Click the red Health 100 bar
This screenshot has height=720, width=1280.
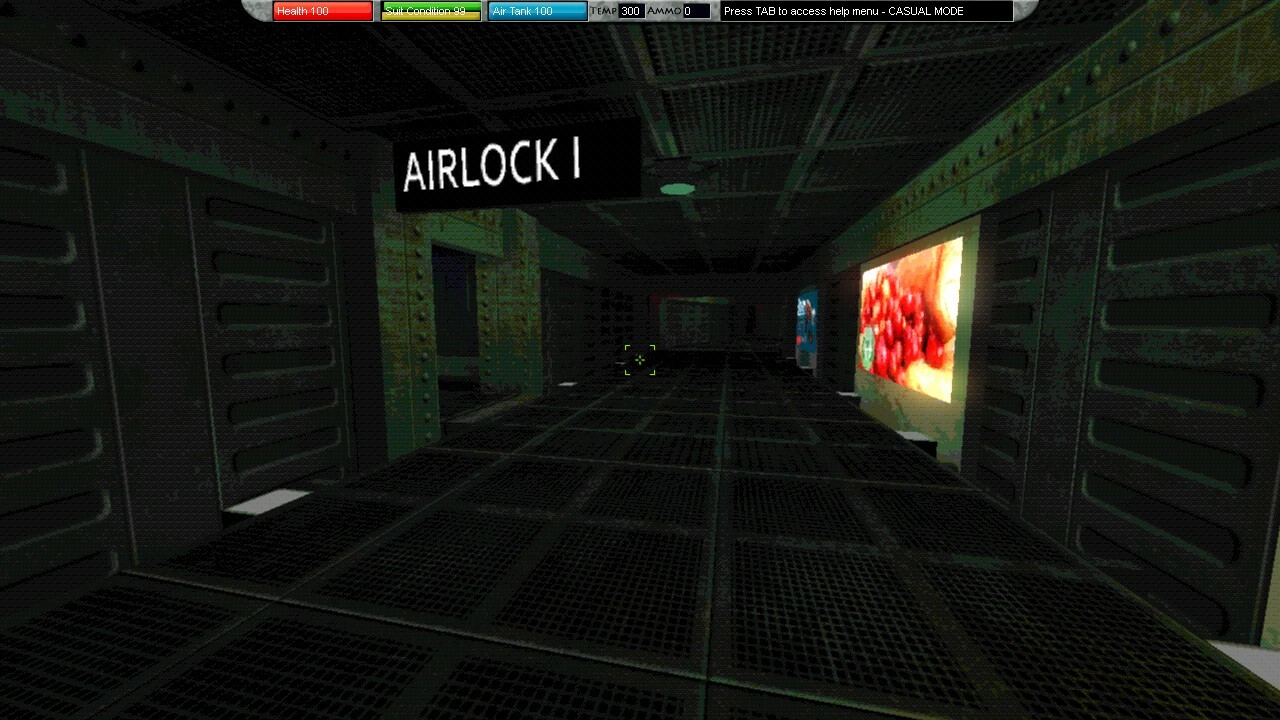click(323, 11)
